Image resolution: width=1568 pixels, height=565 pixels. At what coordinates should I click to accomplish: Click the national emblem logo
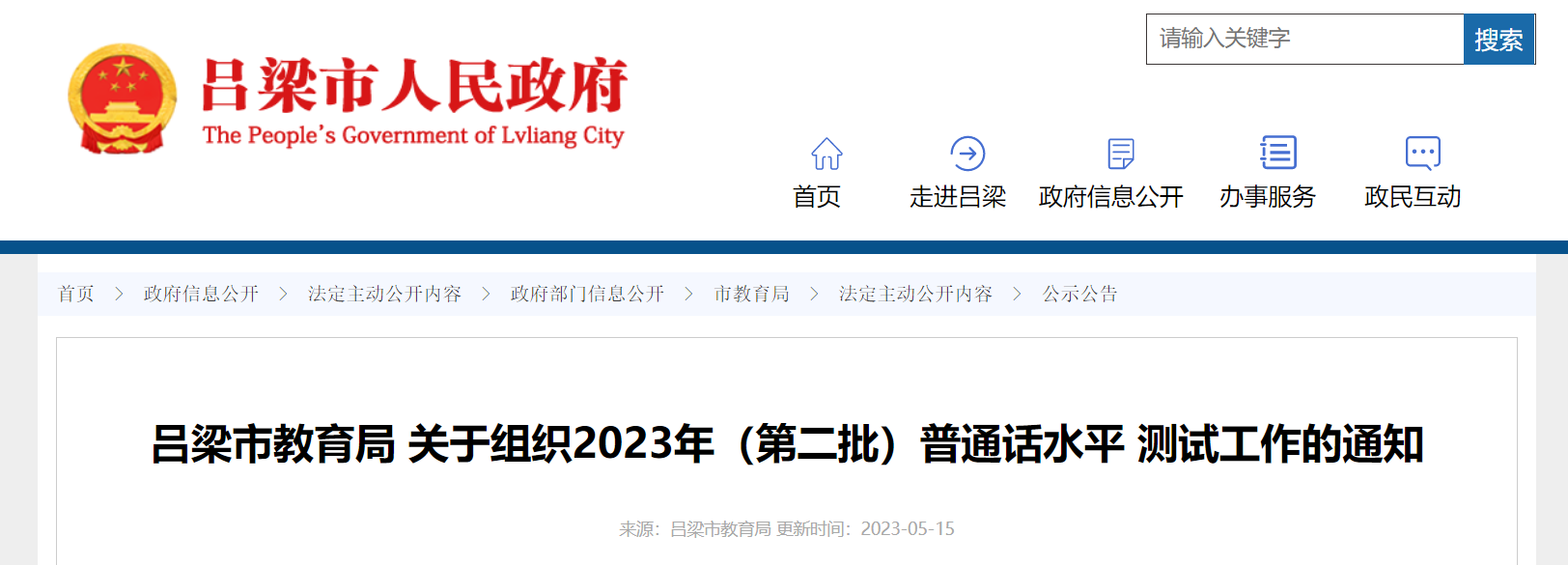click(x=122, y=99)
